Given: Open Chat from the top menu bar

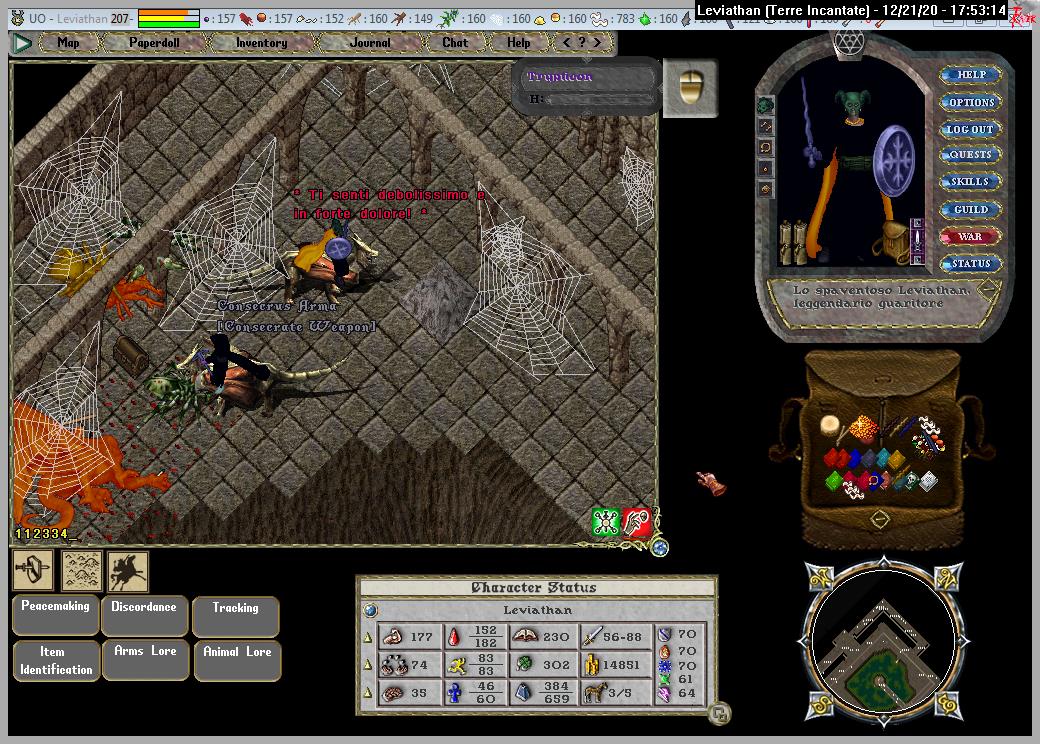Looking at the screenshot, I should [455, 42].
